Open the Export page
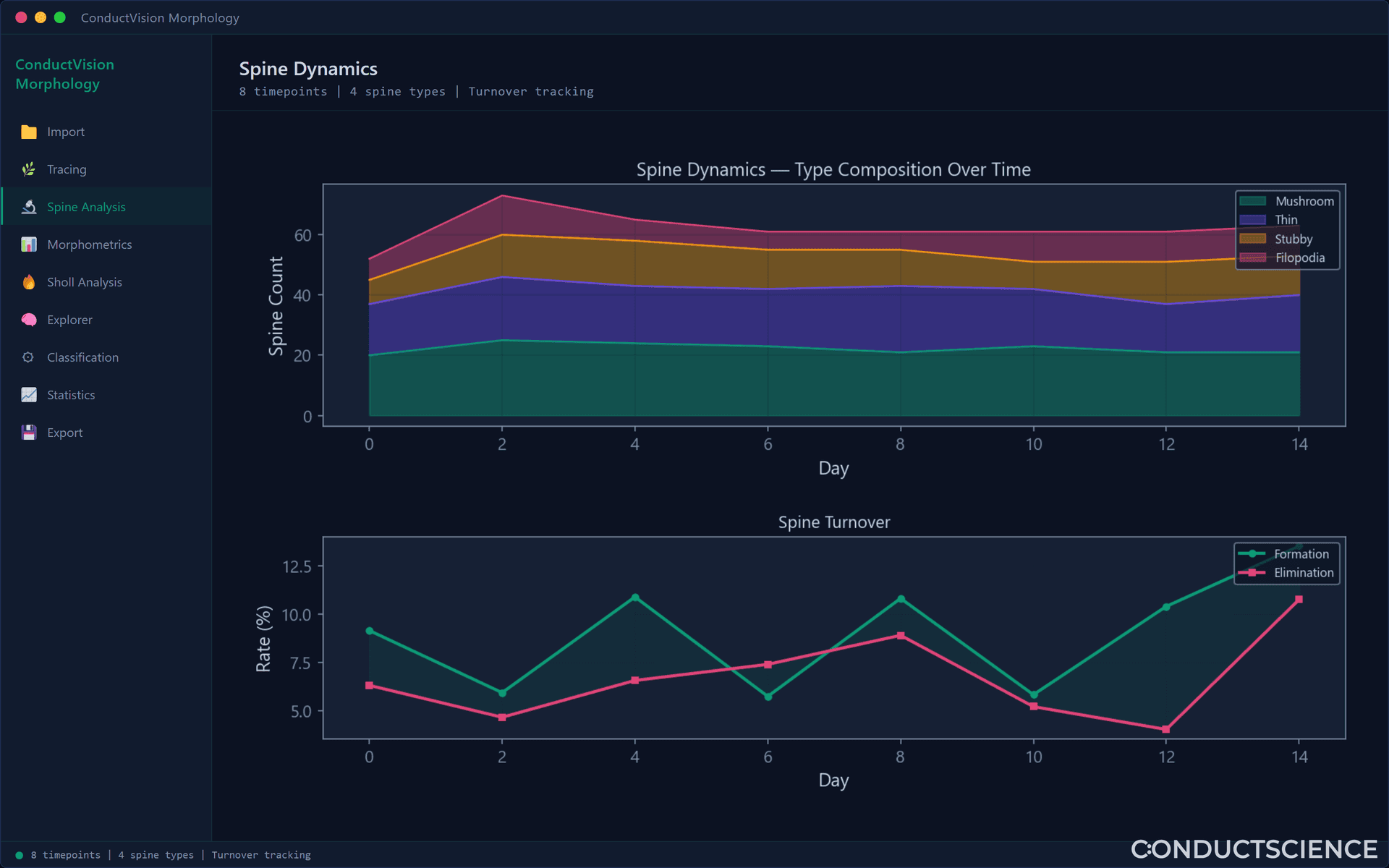1389x868 pixels. pyautogui.click(x=106, y=433)
